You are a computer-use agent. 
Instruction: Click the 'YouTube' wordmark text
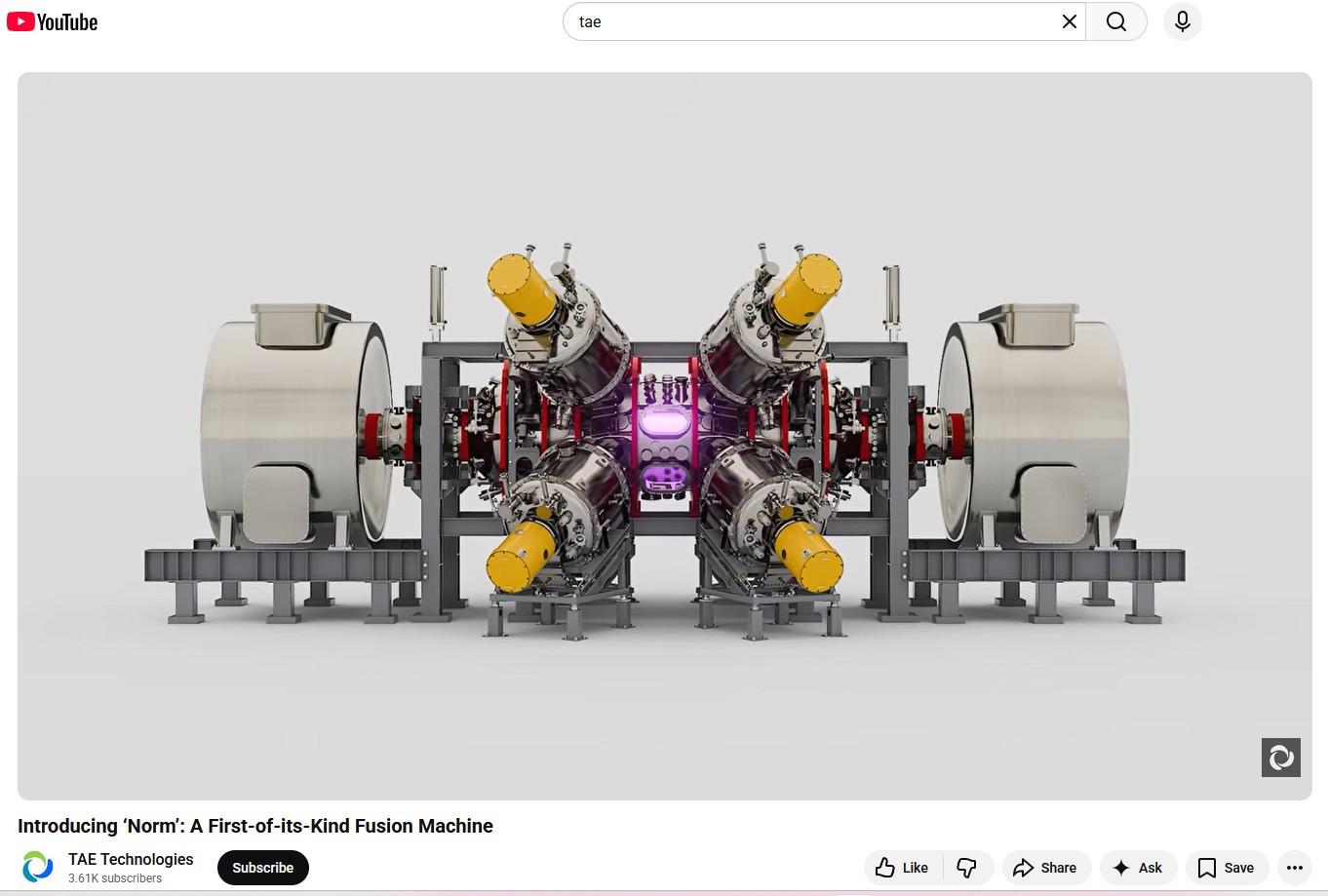point(67,22)
